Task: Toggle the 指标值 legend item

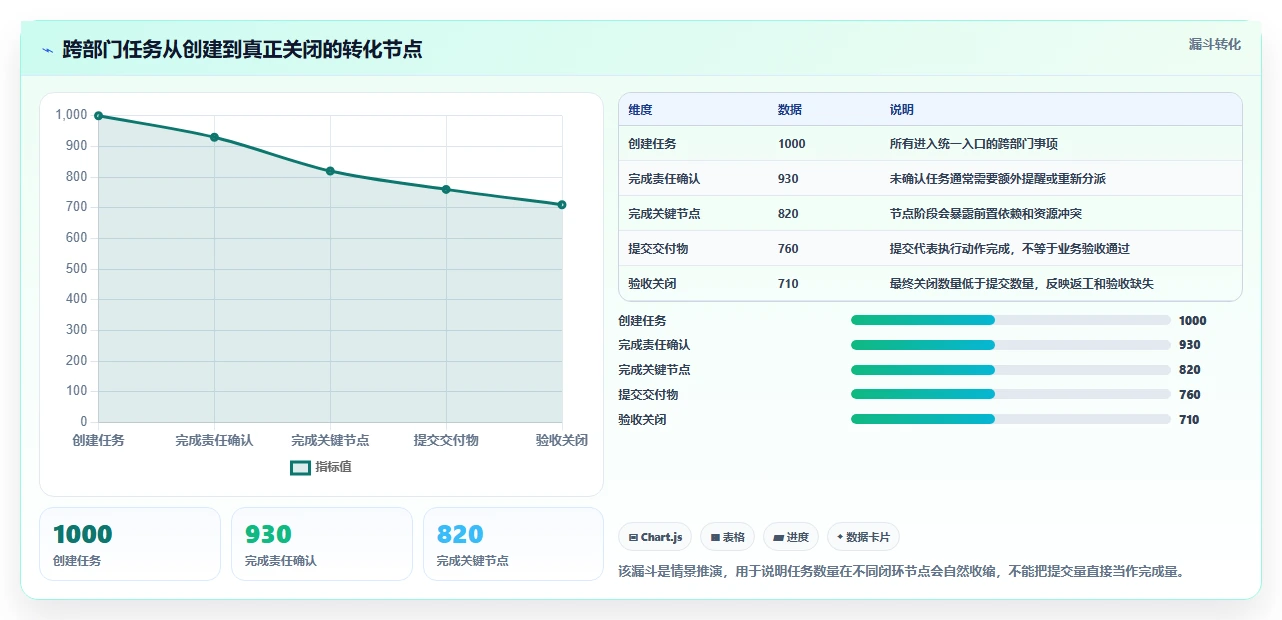Action: coord(321,467)
